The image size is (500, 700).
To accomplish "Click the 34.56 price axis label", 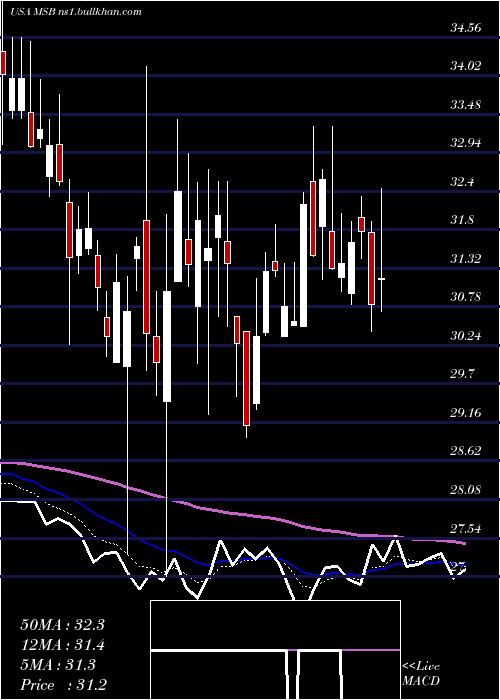I will 466,28.
